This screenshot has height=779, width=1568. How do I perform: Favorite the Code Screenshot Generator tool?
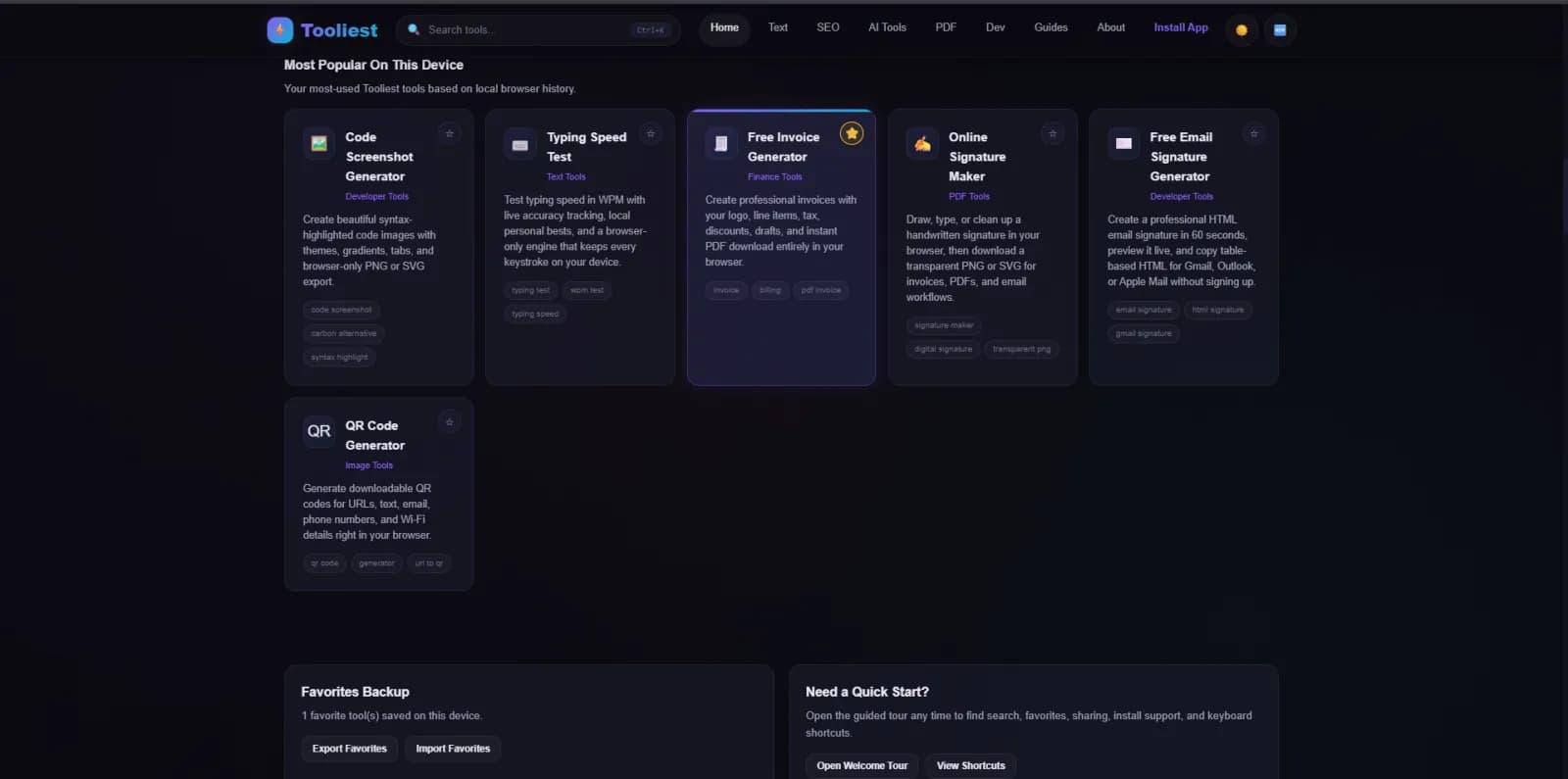[450, 133]
